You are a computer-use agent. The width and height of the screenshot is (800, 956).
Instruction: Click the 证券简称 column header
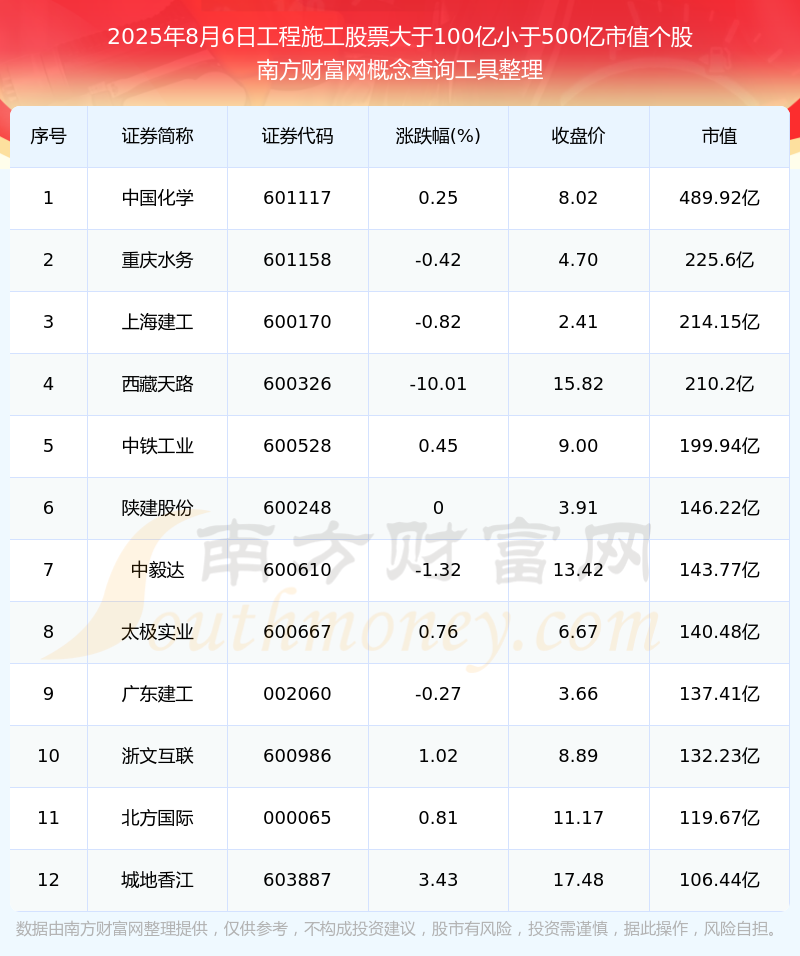tap(157, 136)
